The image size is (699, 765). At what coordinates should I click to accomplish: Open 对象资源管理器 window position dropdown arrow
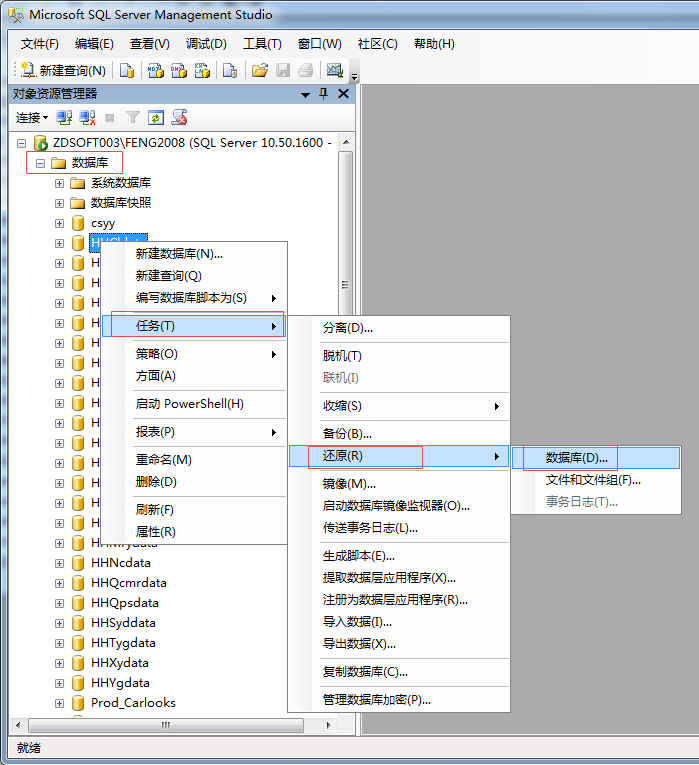(305, 95)
